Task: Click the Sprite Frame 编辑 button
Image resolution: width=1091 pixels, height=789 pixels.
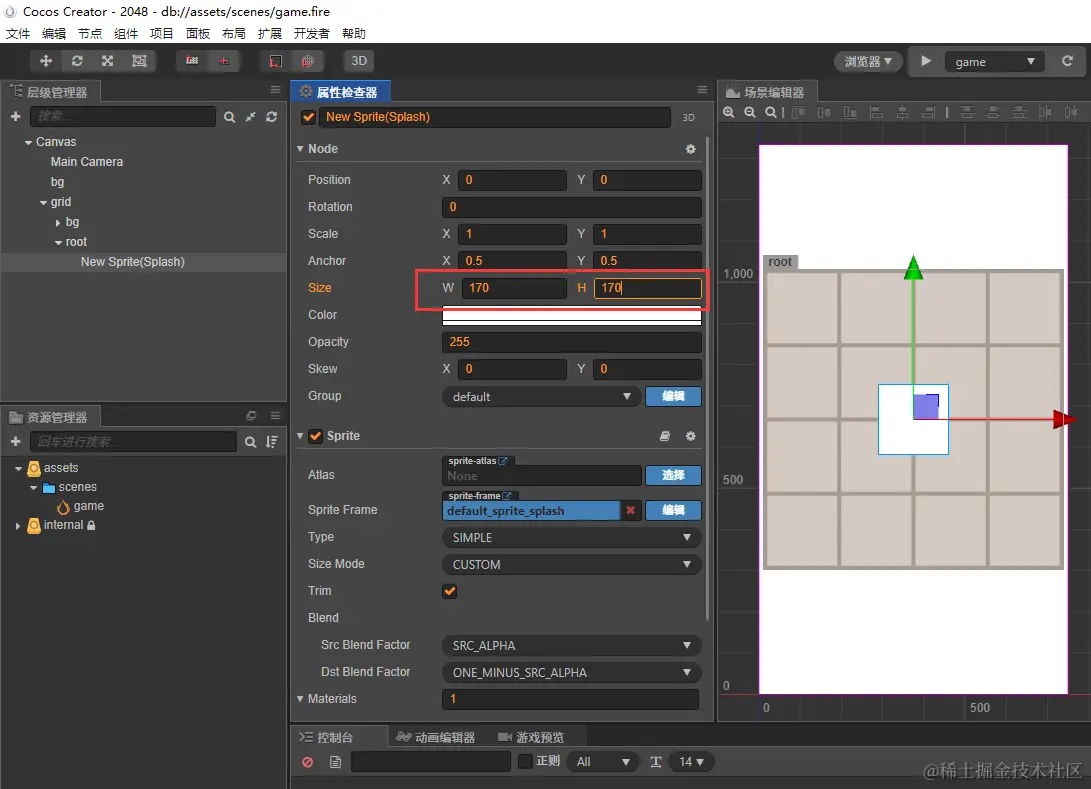Action: tap(673, 510)
